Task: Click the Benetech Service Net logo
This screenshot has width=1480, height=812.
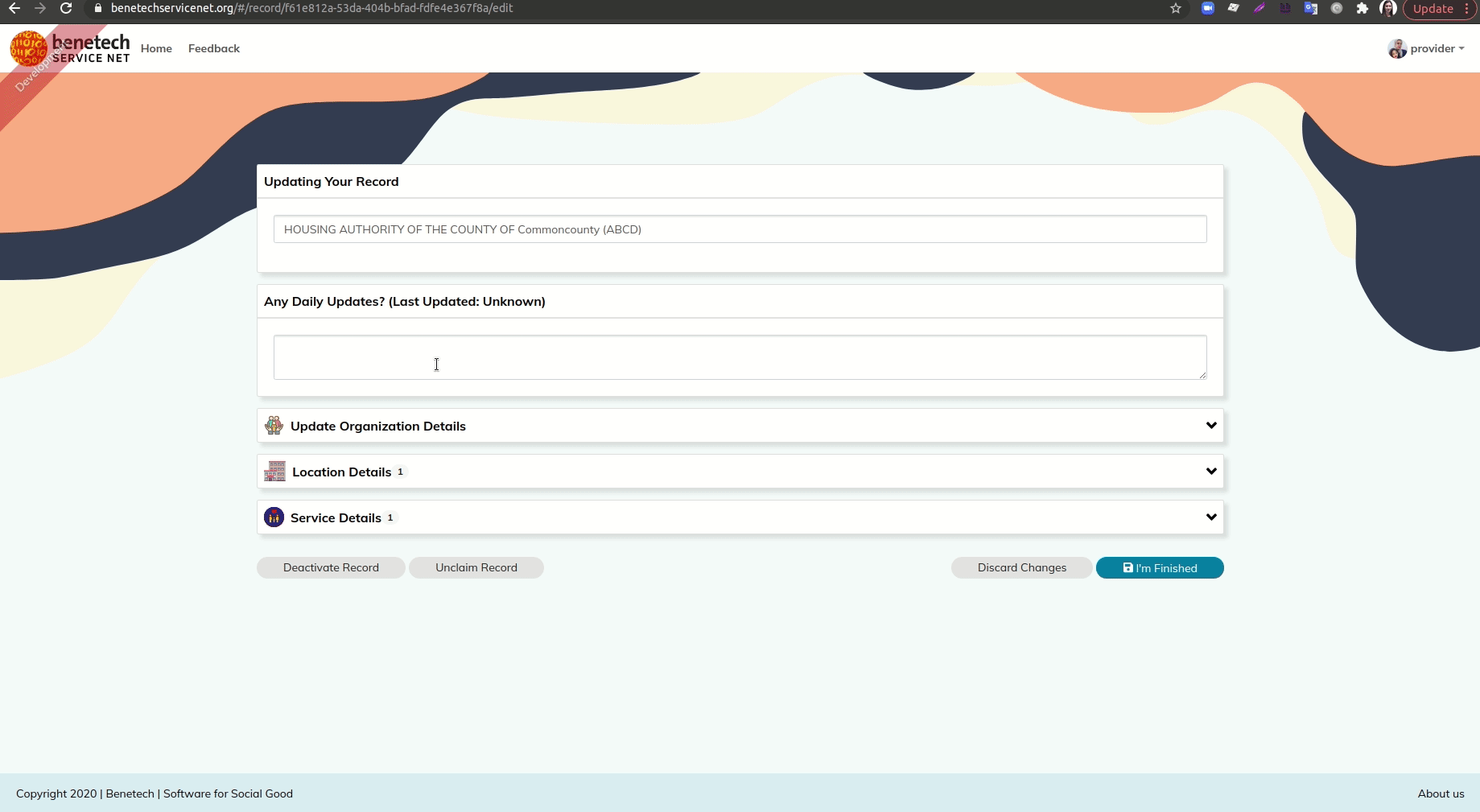Action: (70, 47)
